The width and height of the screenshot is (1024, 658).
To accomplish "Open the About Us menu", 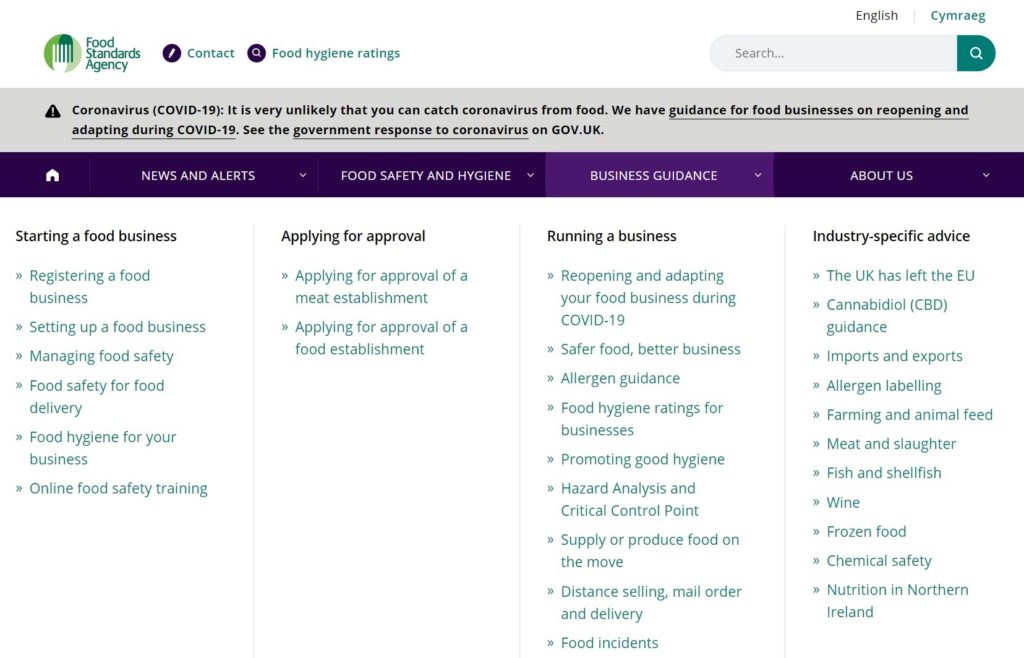I will [x=881, y=175].
